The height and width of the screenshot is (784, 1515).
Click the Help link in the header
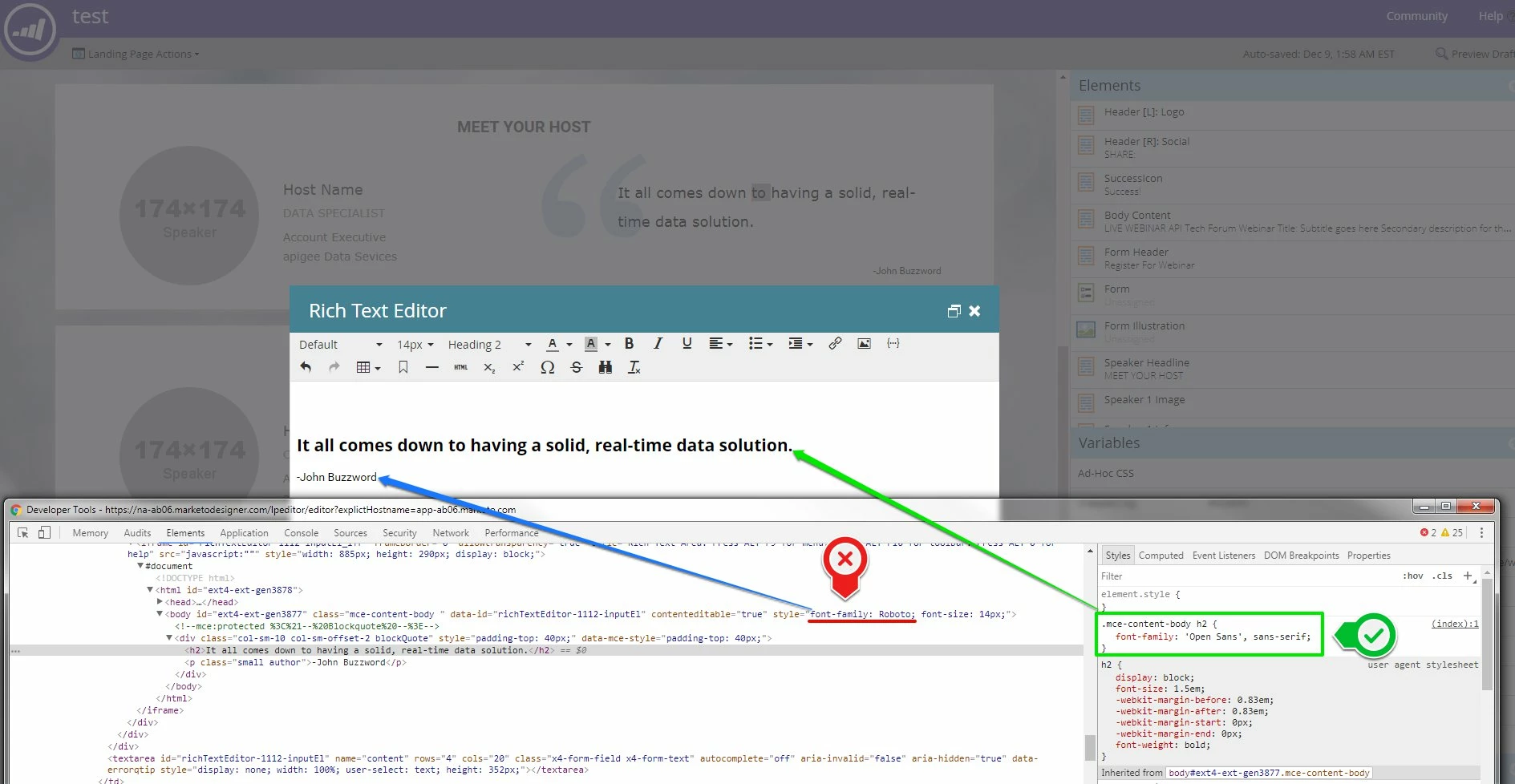1490,16
